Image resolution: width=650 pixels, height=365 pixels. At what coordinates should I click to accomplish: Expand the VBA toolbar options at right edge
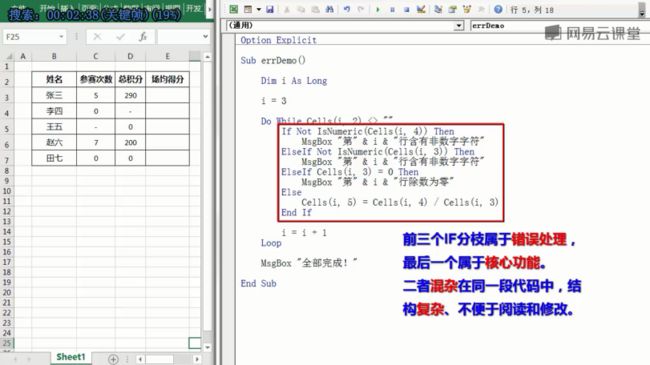642,10
